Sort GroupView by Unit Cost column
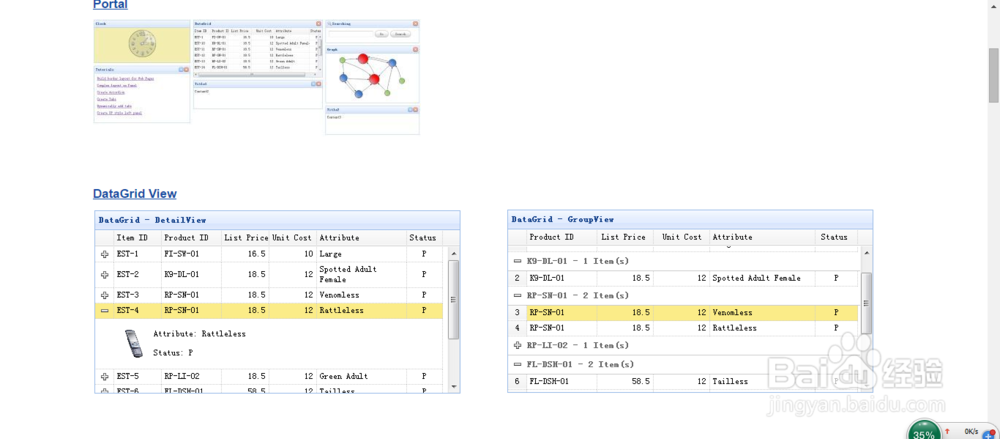This screenshot has width=1000, height=439. (x=681, y=237)
